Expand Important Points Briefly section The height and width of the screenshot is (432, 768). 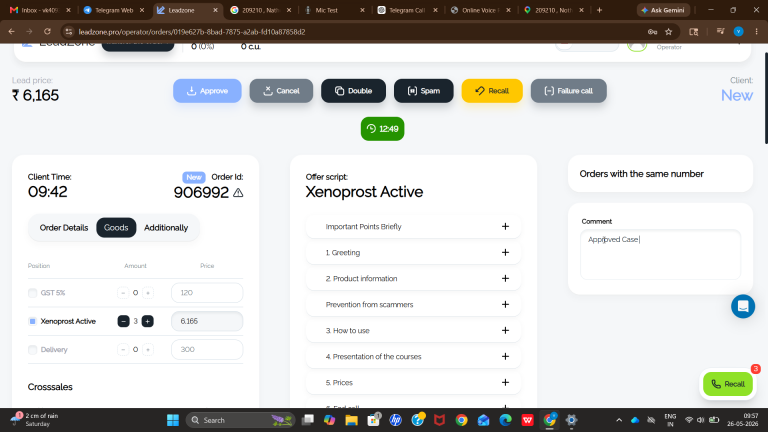[x=413, y=226]
